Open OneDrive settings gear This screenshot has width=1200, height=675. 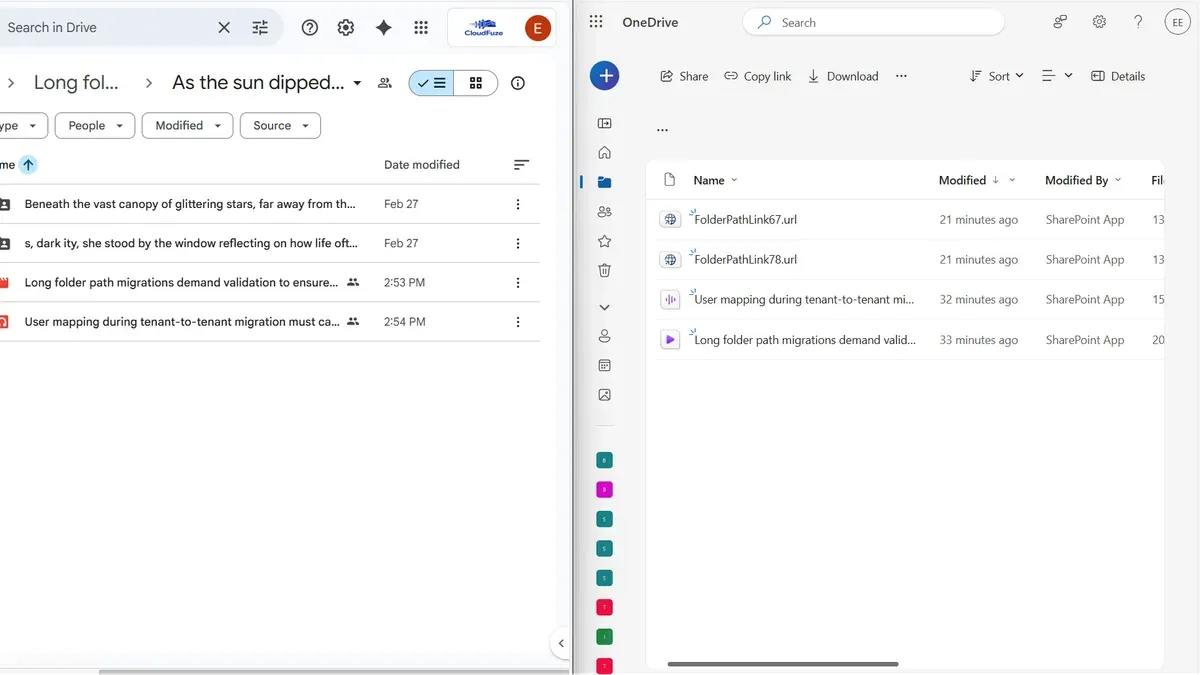tap(1099, 22)
